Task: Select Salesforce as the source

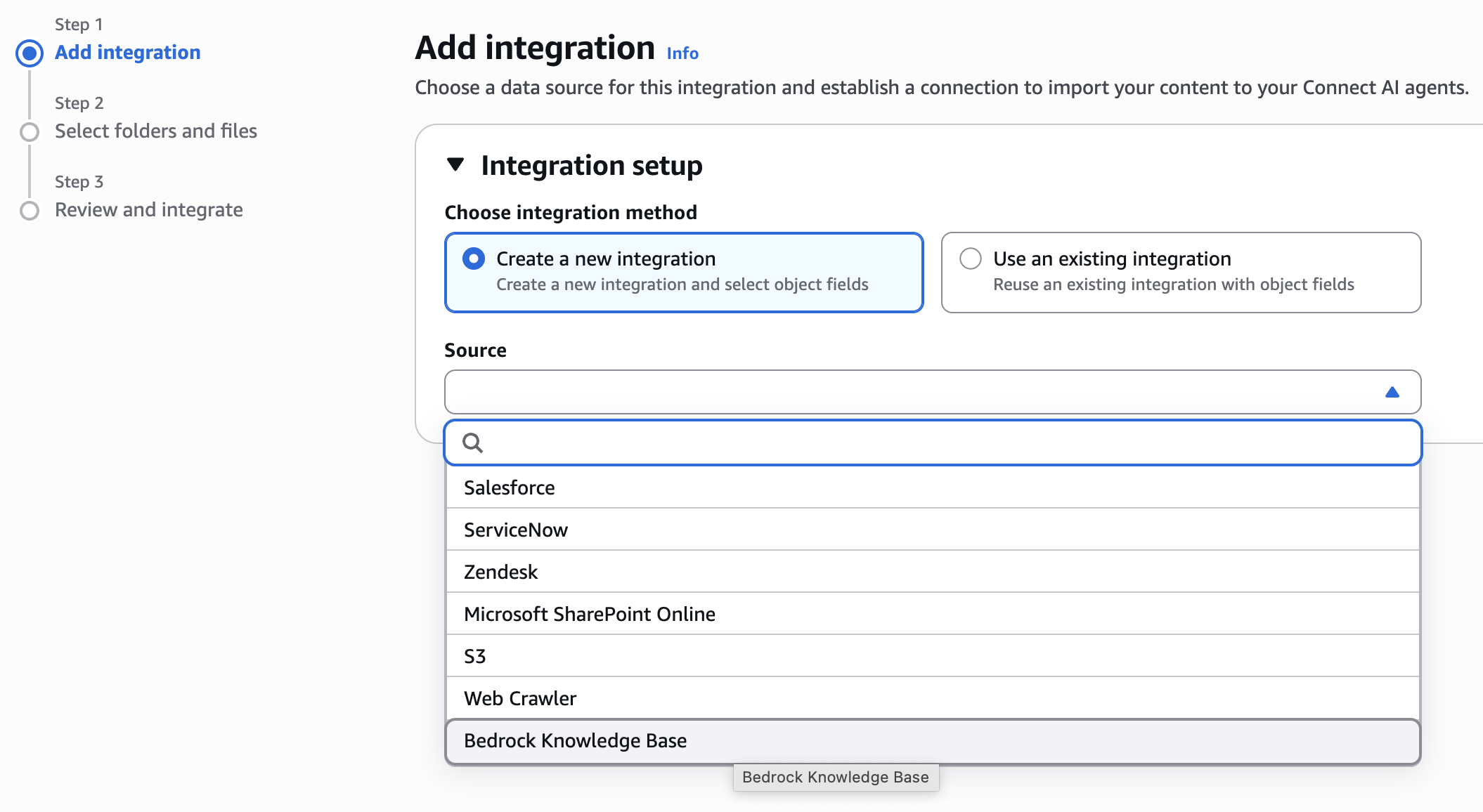Action: pyautogui.click(x=509, y=487)
